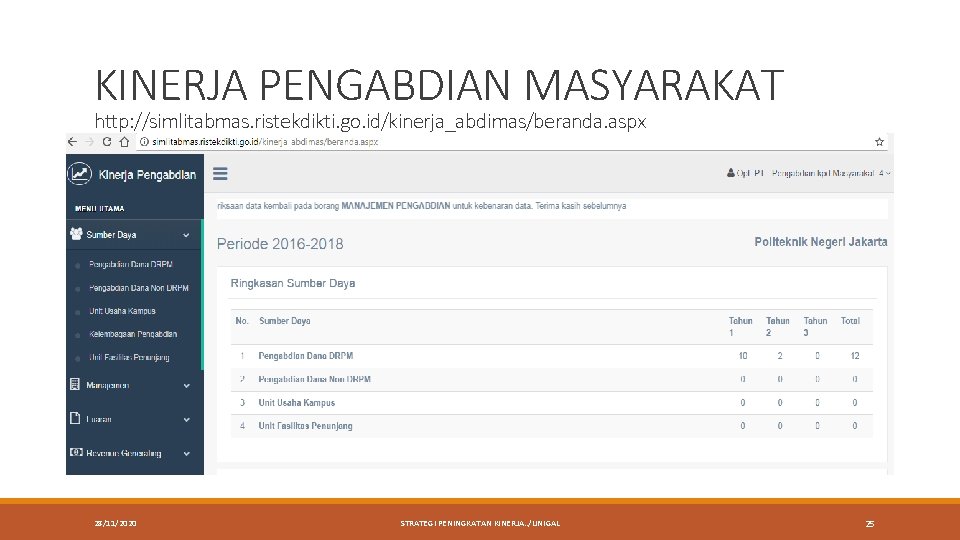Open the Opt PT user account dropdown
Screen dimensions: 960x540
808,173
